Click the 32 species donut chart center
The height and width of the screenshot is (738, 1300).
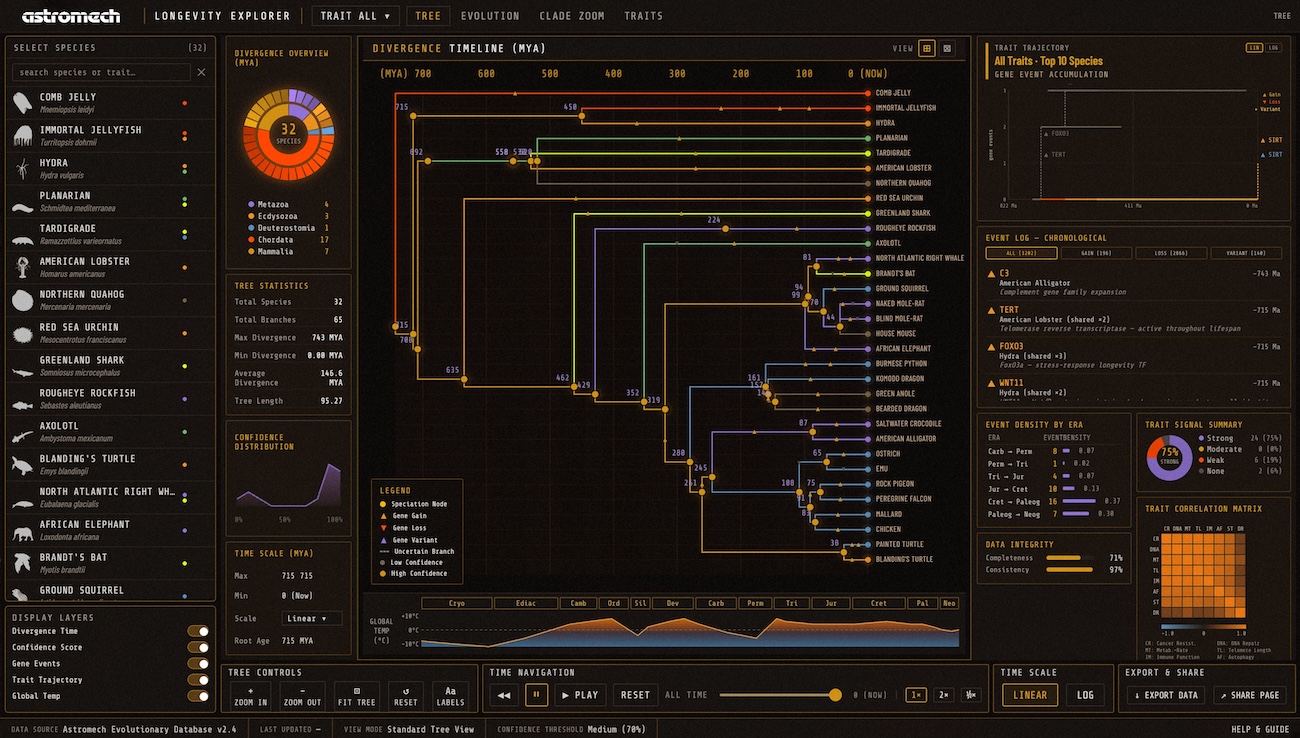[x=289, y=133]
